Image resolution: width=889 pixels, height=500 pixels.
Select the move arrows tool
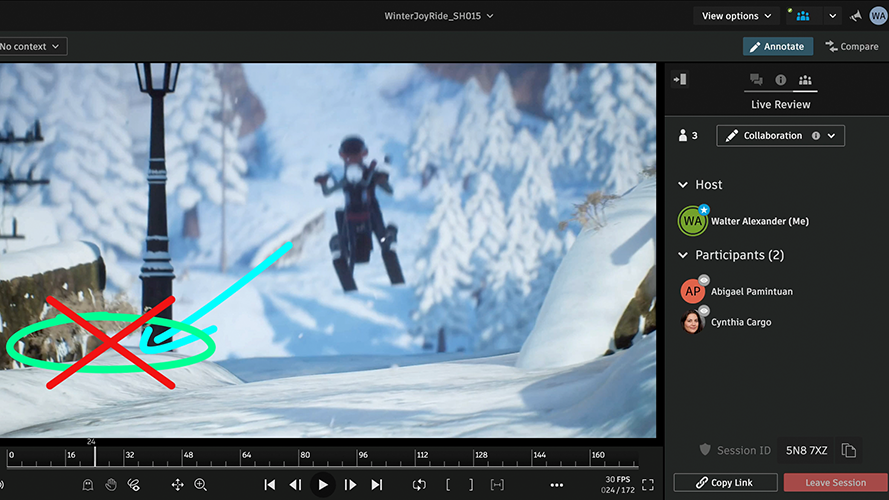(177, 485)
